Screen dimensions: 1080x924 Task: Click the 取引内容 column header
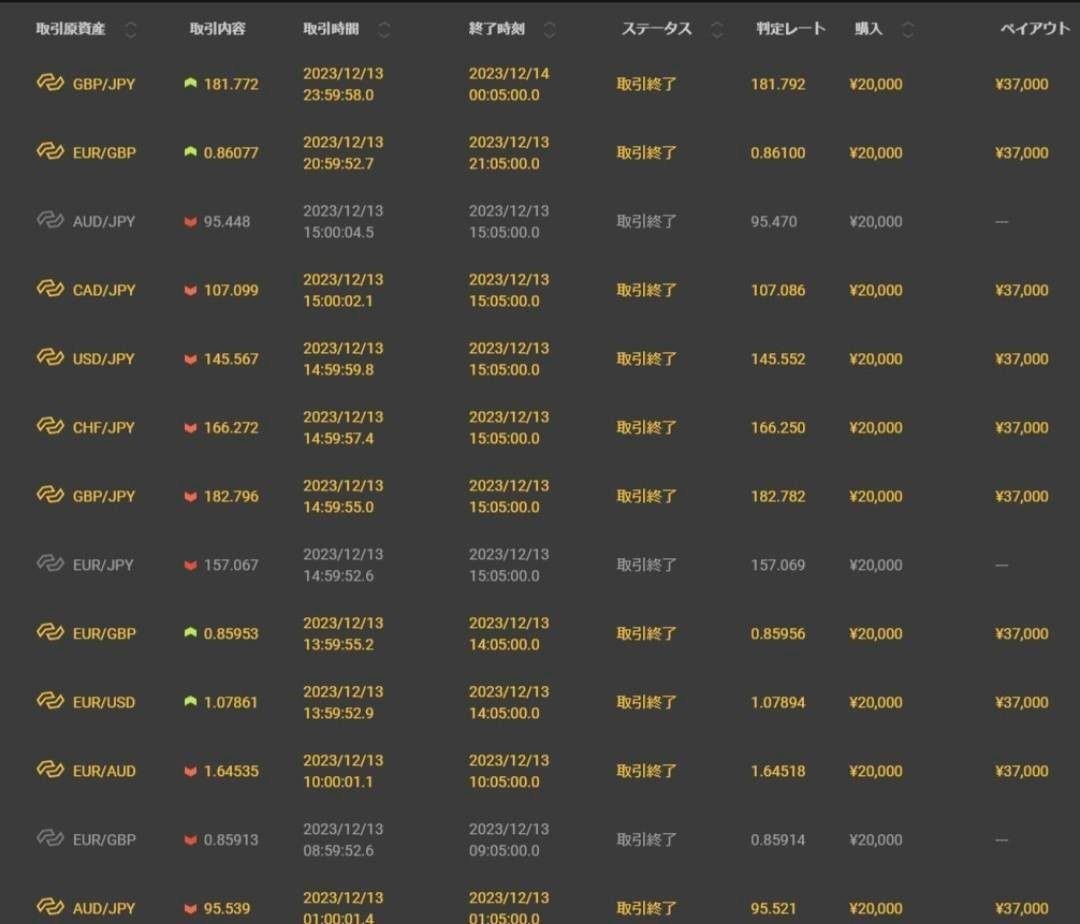[x=217, y=29]
